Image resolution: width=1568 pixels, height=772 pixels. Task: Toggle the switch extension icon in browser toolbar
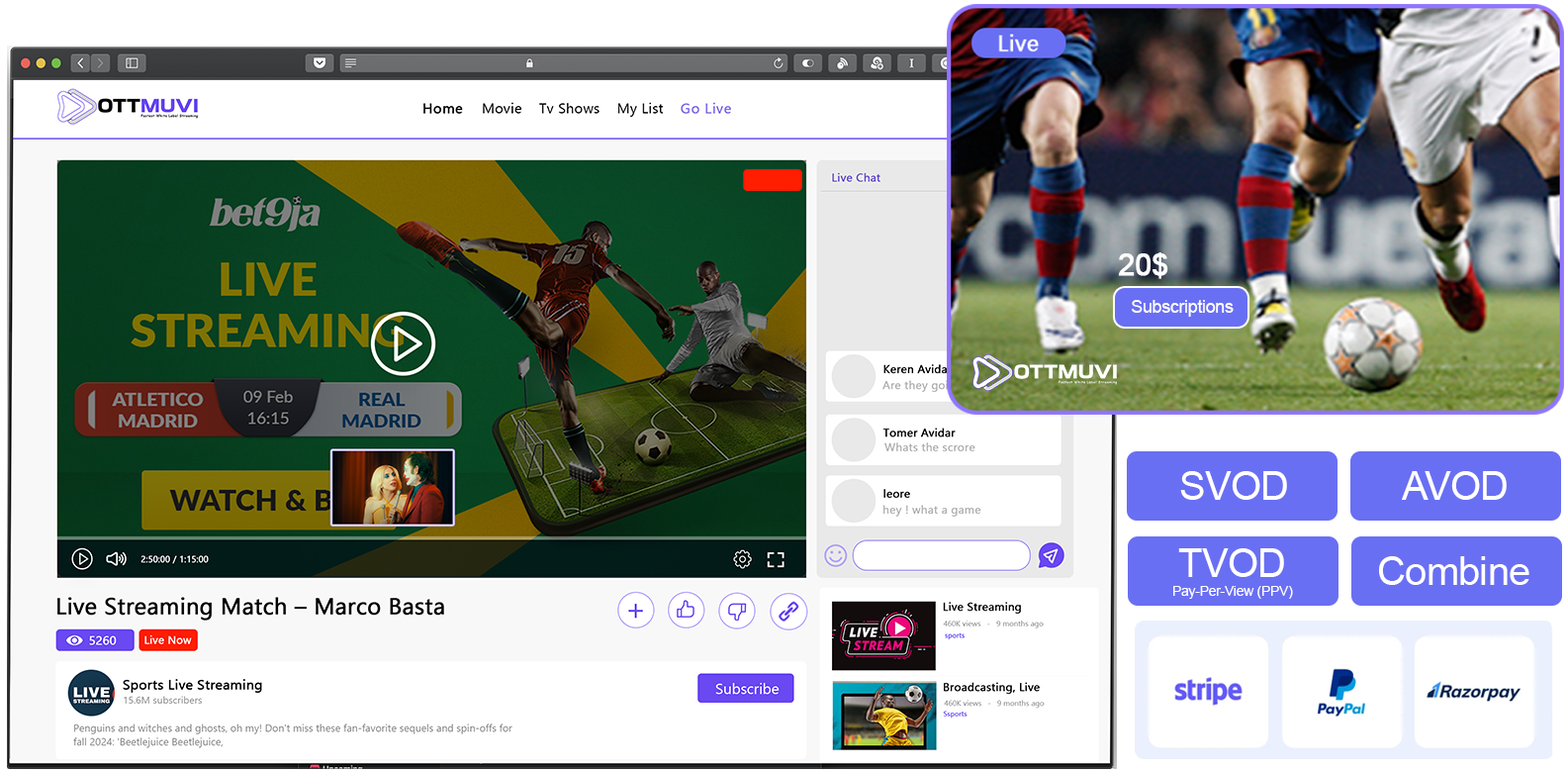(x=808, y=63)
